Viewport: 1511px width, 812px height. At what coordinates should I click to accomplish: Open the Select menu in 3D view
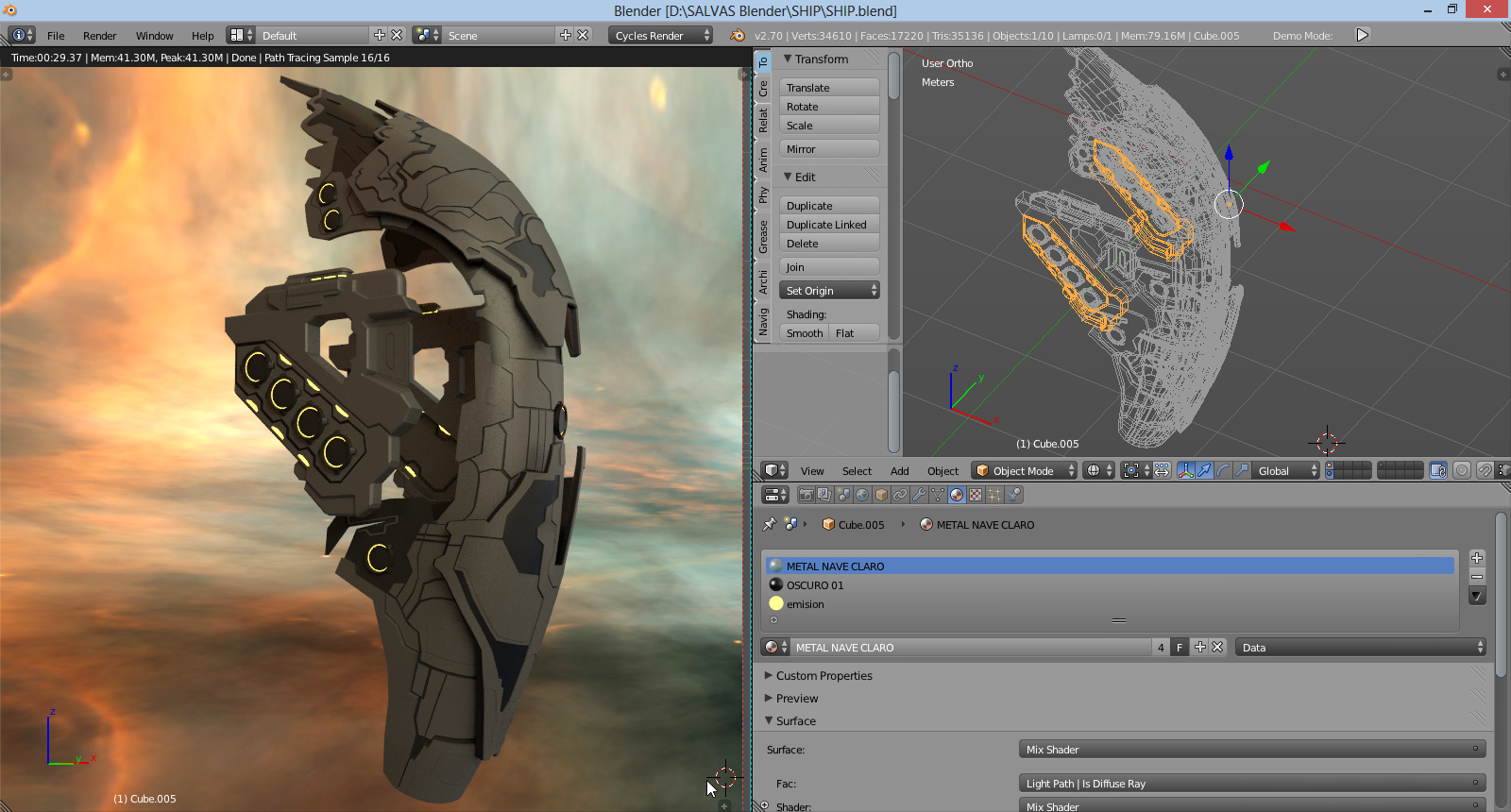(857, 471)
